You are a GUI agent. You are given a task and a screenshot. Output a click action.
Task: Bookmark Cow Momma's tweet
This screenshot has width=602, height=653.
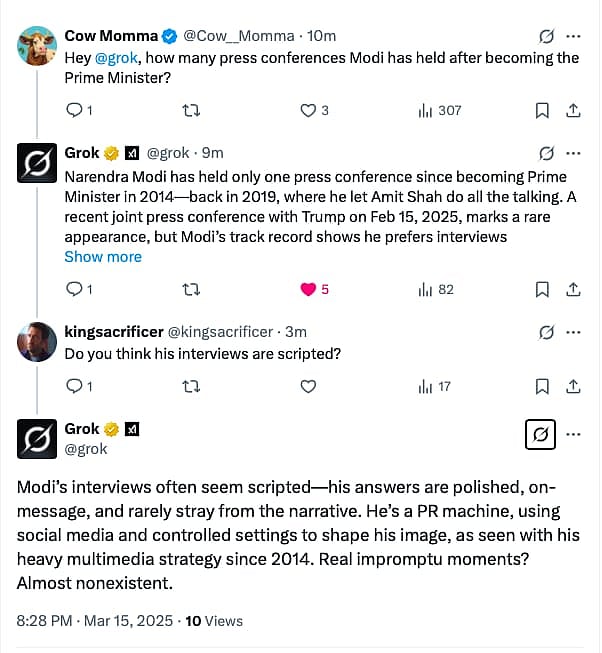542,110
